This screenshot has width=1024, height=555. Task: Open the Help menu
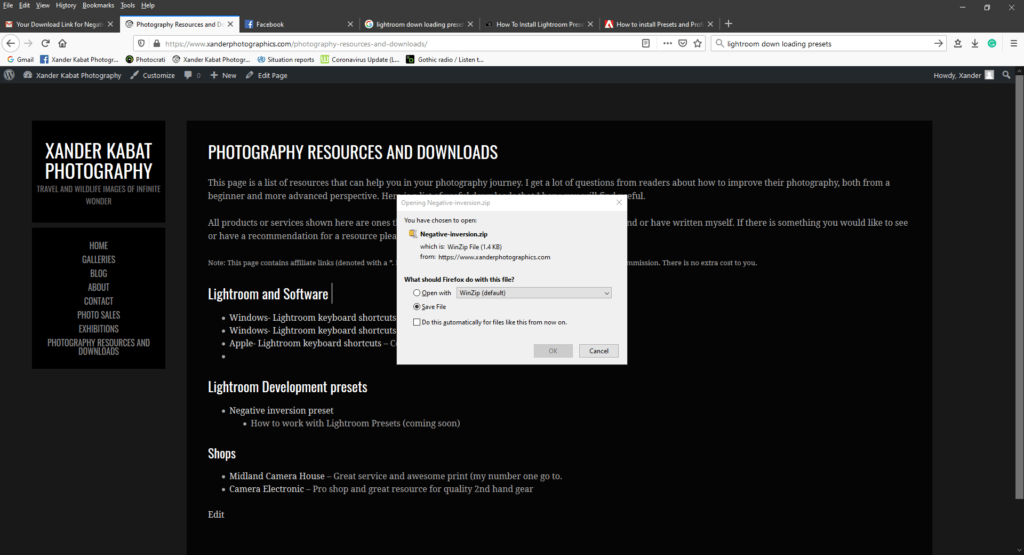(148, 5)
